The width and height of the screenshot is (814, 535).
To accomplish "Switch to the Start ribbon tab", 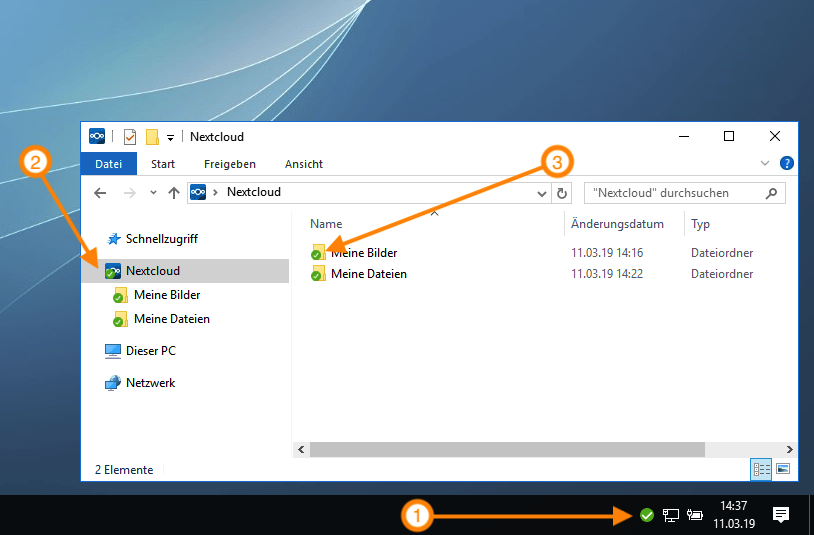I will (163, 164).
